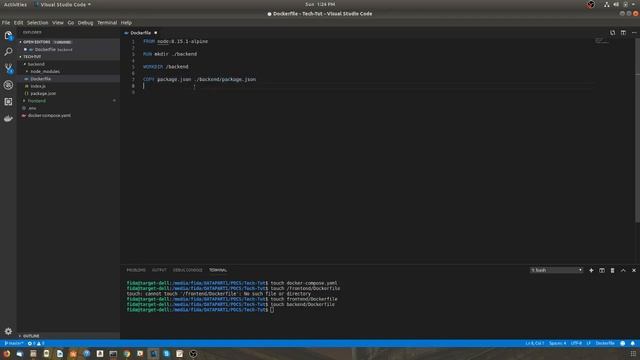640x360 pixels.
Task: Open the Docker view (whale icon)
Action: [x=8, y=118]
